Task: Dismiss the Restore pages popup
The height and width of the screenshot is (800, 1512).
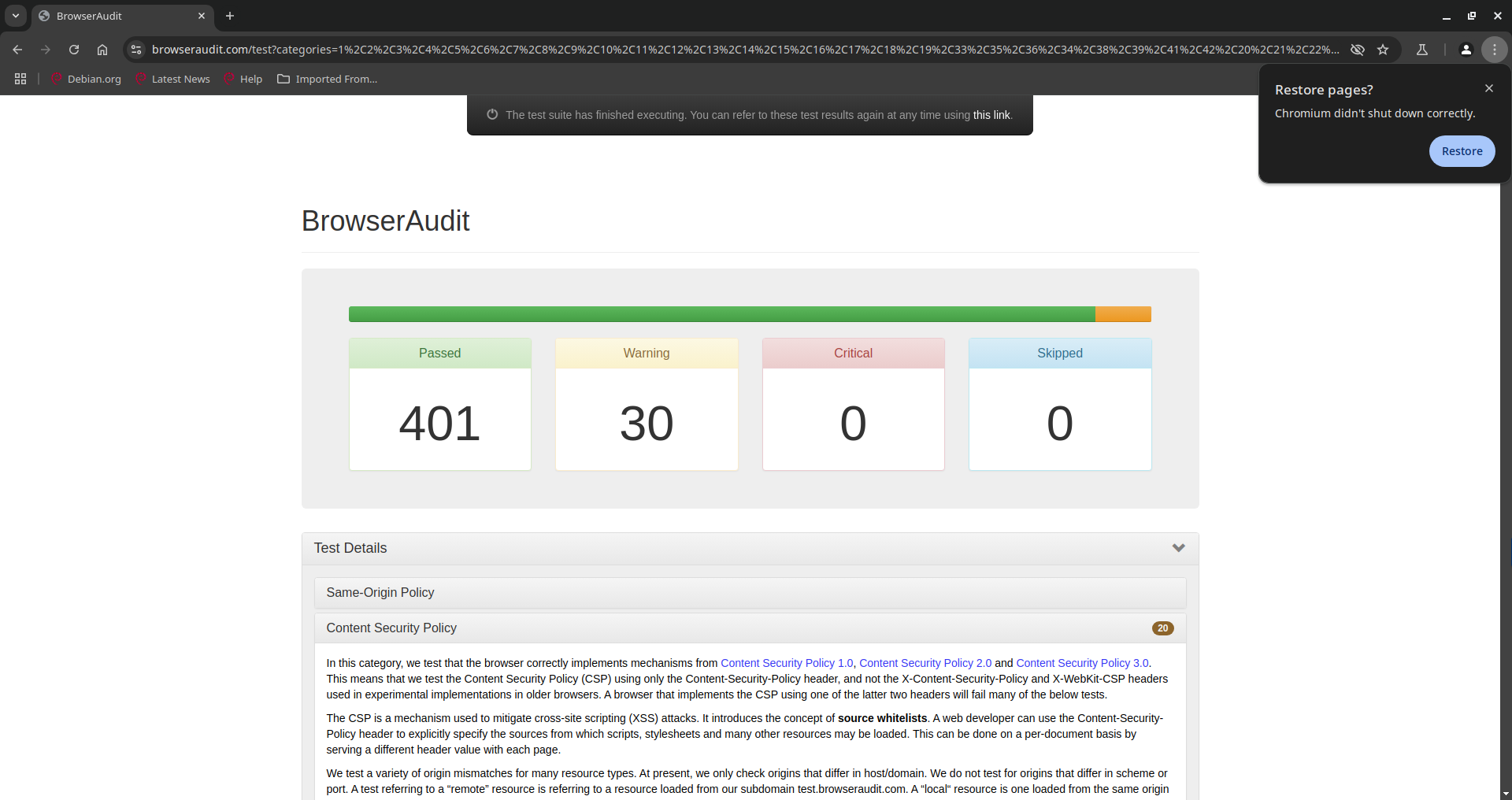Action: click(1489, 88)
